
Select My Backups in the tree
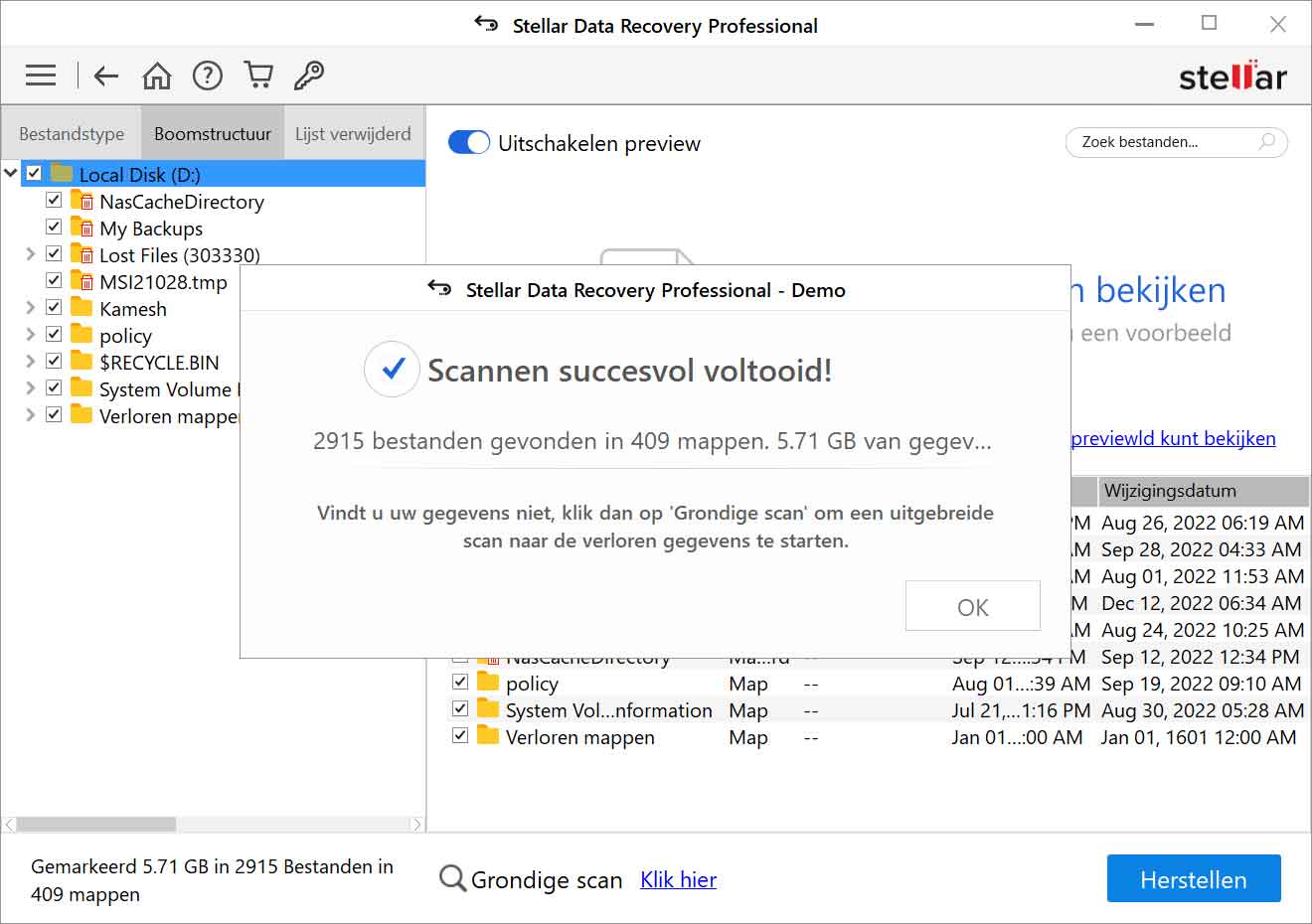pos(151,229)
